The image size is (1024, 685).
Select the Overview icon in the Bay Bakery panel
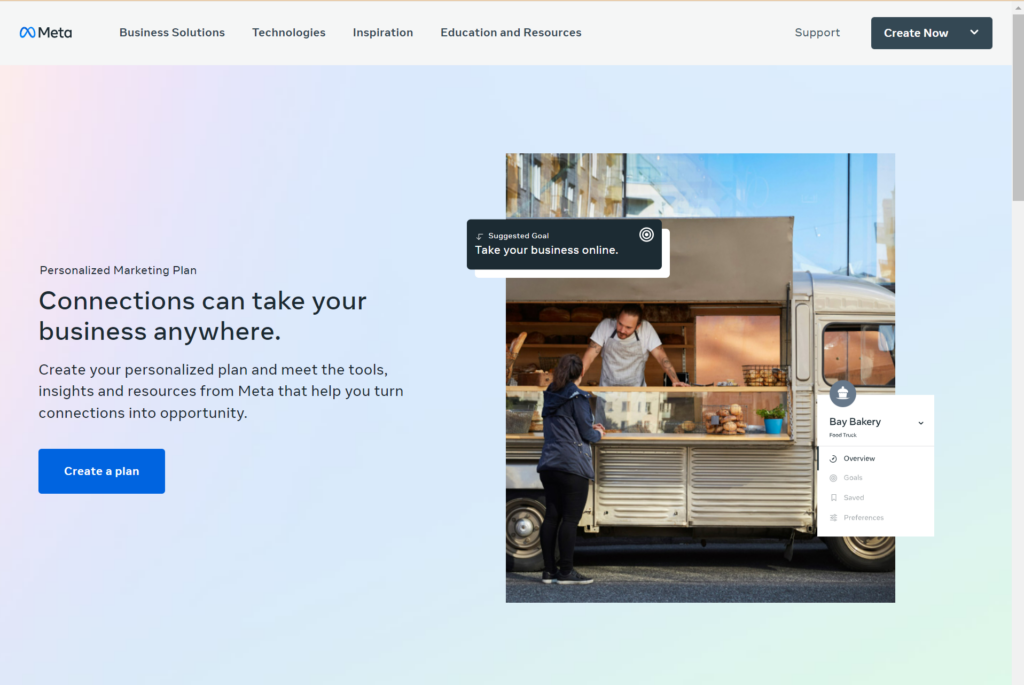833,458
